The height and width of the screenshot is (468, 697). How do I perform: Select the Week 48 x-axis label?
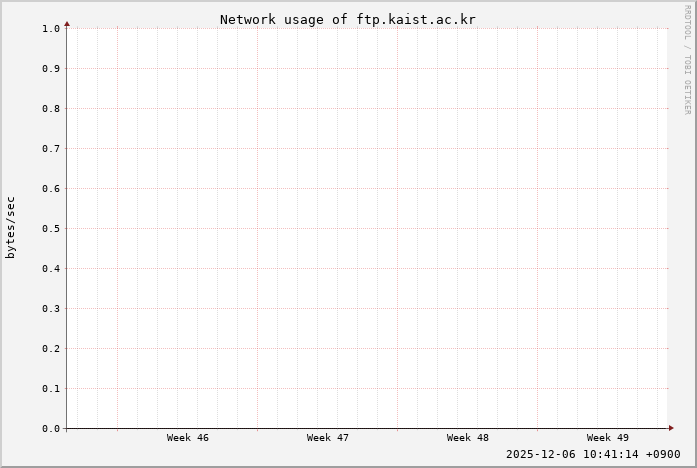coord(468,438)
